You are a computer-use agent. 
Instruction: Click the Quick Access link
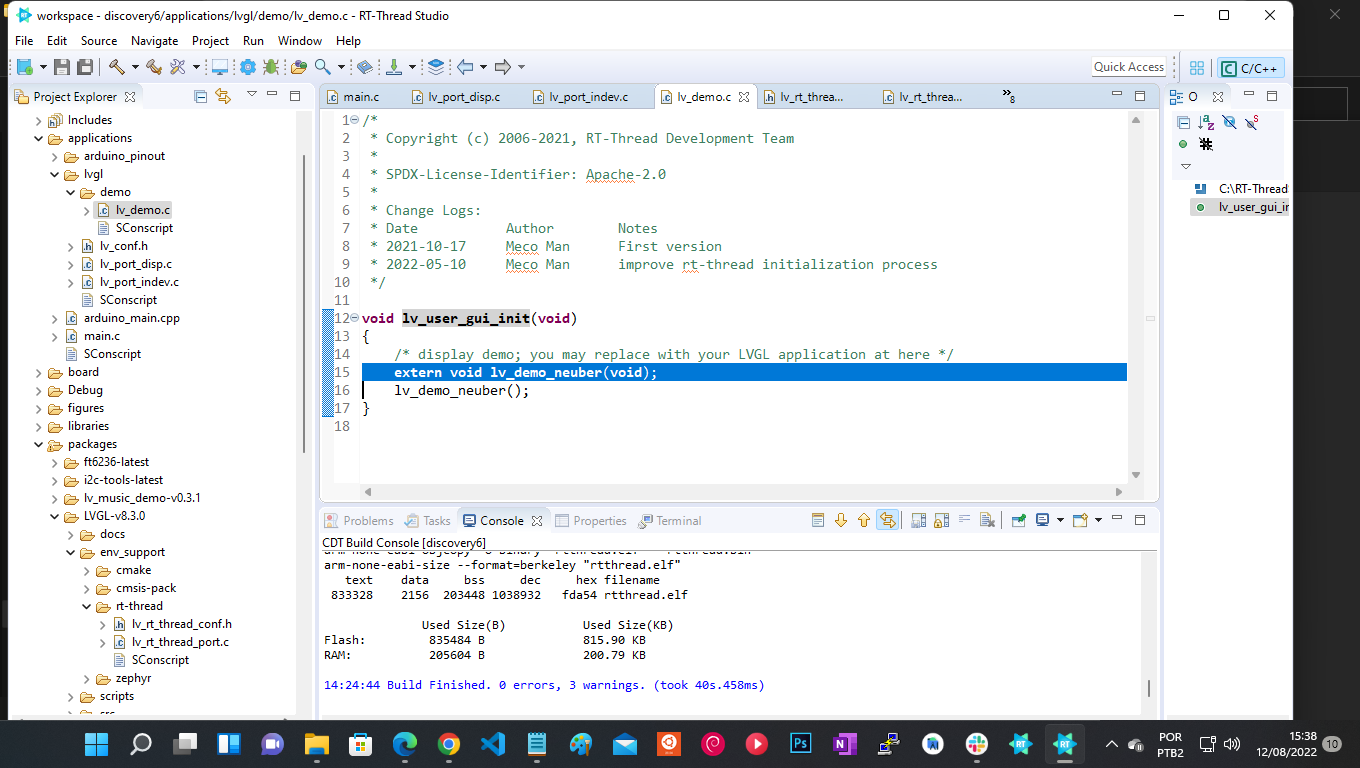click(1128, 66)
